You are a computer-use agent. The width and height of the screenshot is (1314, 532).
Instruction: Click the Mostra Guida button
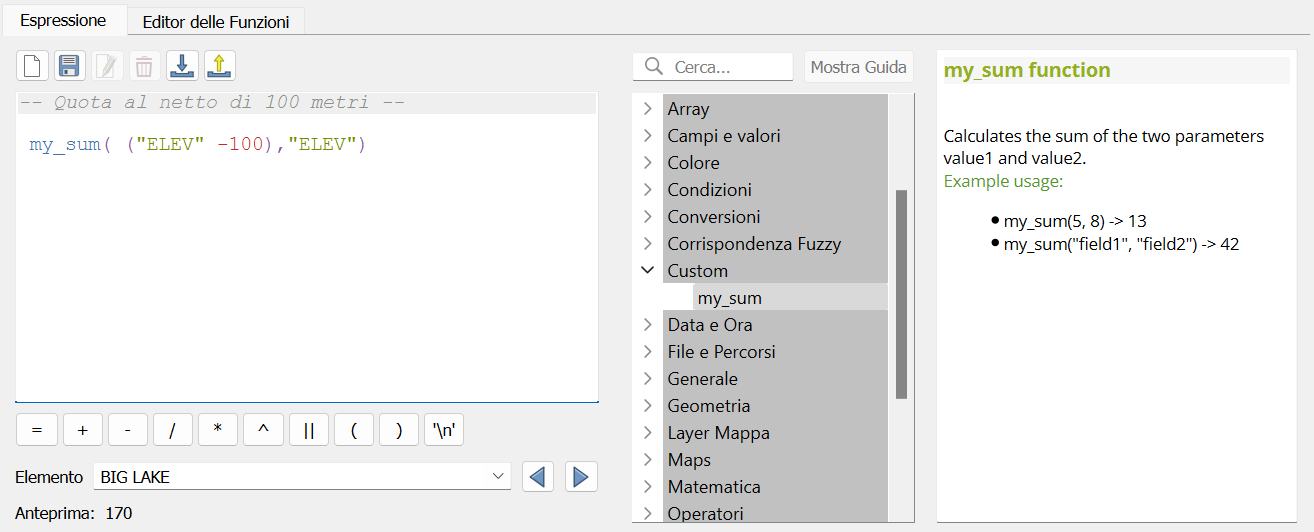(859, 67)
